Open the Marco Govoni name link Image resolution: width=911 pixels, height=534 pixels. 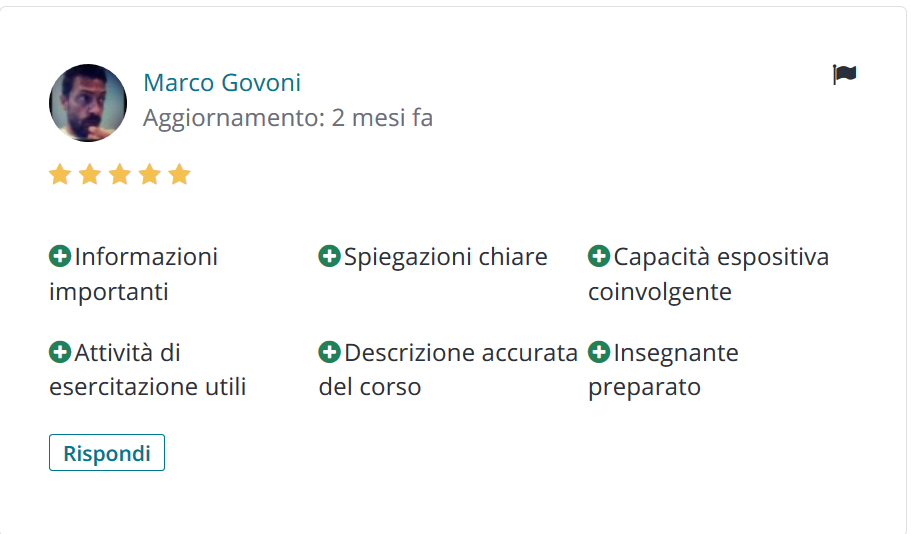pos(222,83)
